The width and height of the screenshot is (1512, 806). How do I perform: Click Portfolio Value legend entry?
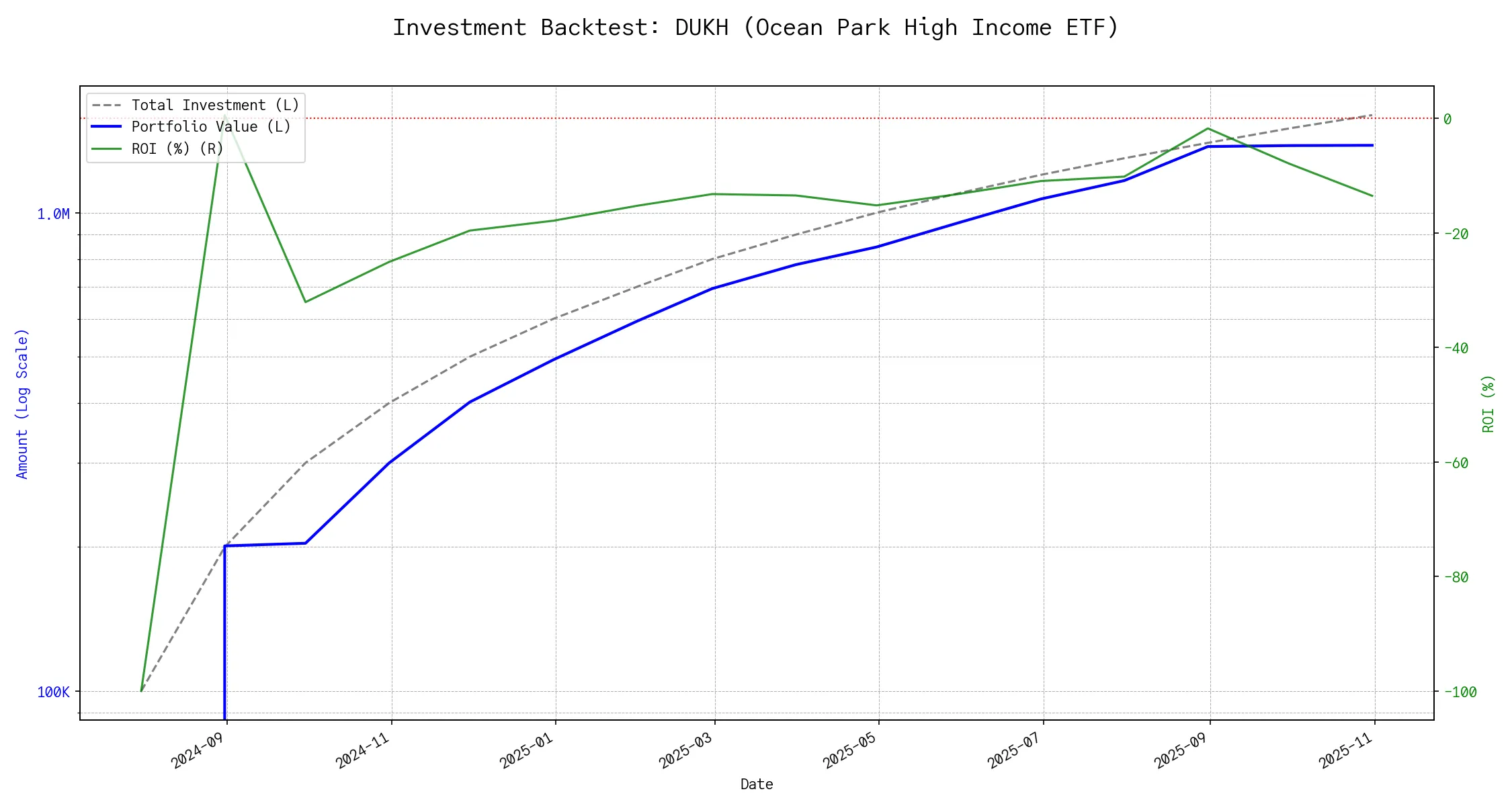pyautogui.click(x=211, y=127)
